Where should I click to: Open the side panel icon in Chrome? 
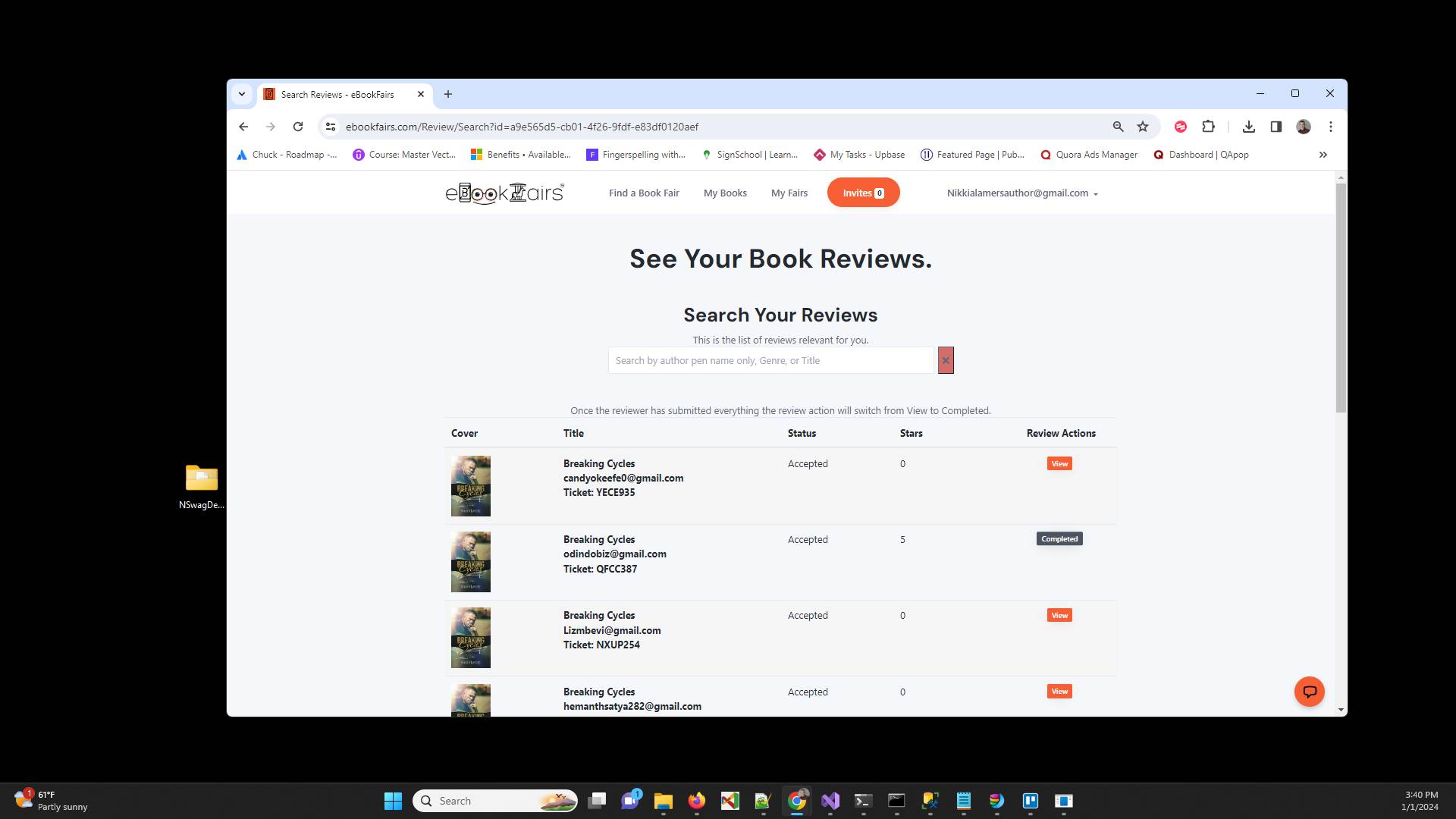(x=1276, y=127)
